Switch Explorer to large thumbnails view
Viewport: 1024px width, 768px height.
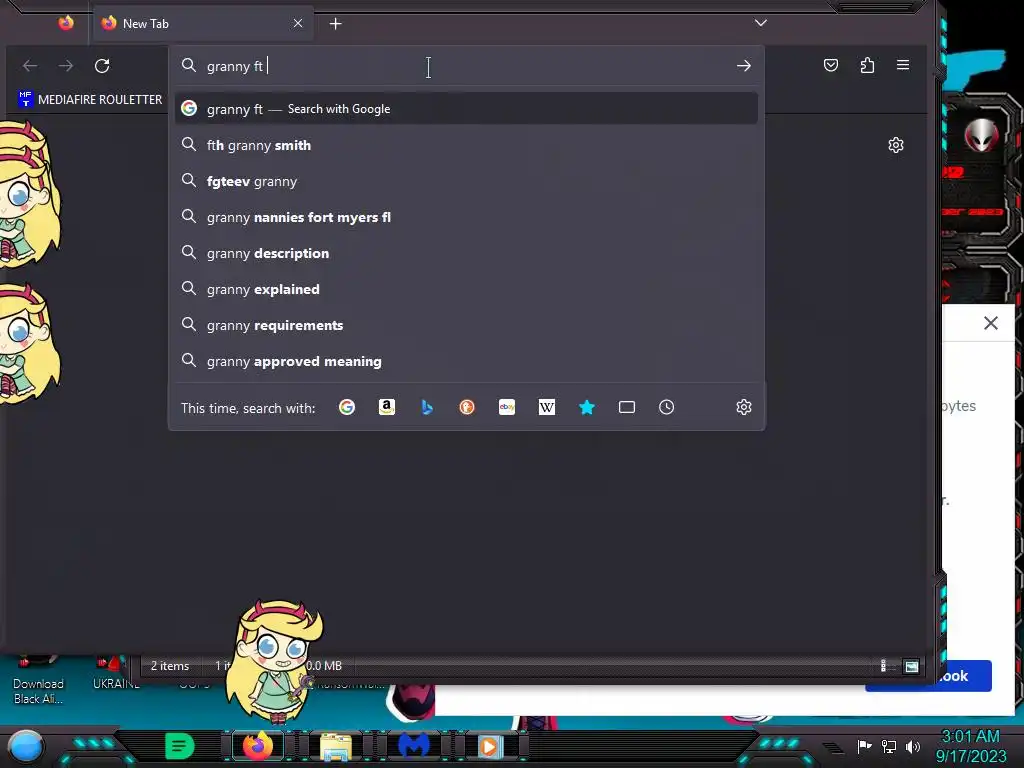[911, 666]
